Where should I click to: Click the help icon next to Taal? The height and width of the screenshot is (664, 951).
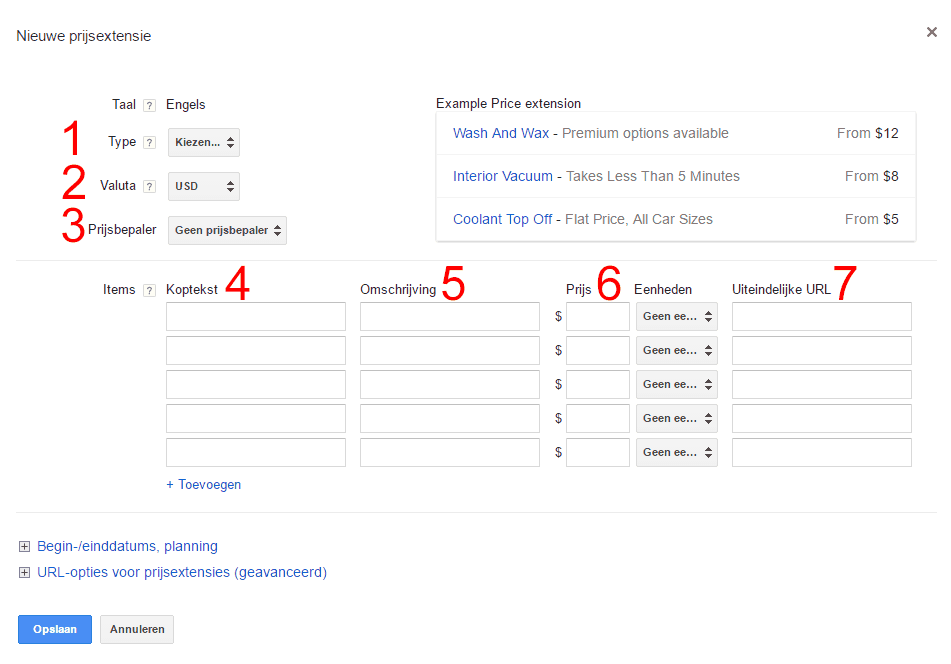pos(149,105)
